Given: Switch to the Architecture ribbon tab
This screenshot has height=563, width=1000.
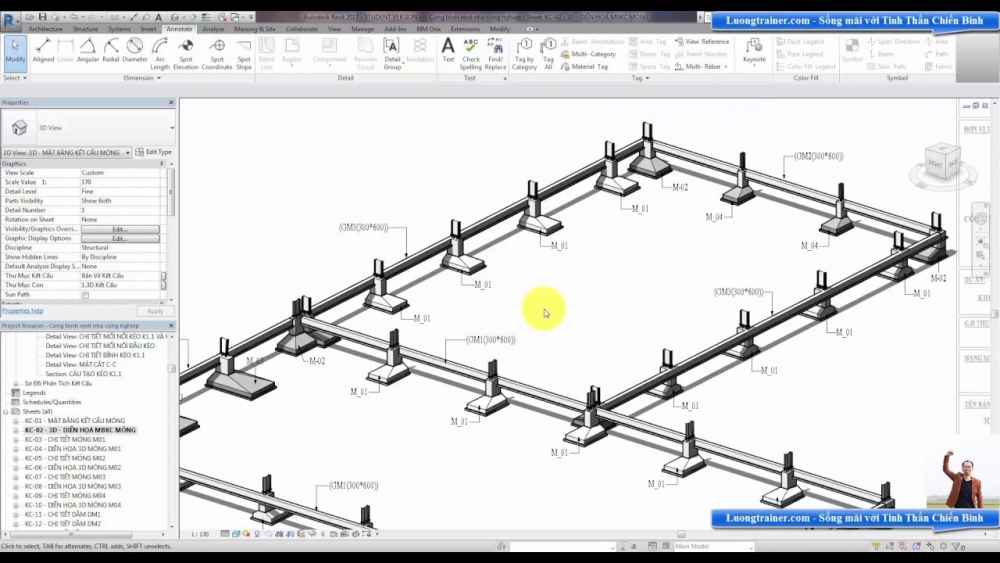Looking at the screenshot, I should 45,29.
